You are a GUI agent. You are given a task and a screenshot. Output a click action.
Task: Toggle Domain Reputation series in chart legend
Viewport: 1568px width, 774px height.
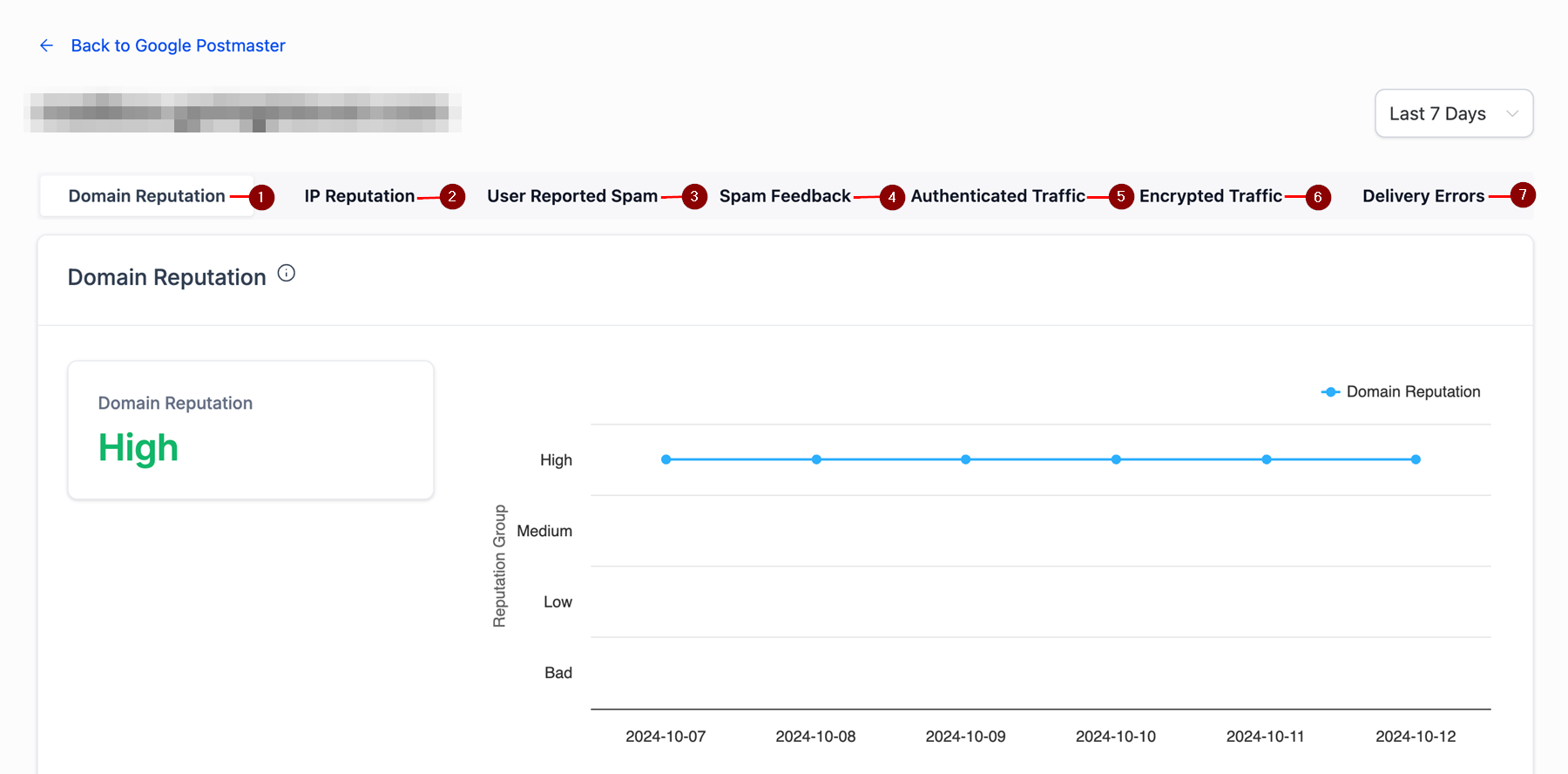pos(1401,392)
